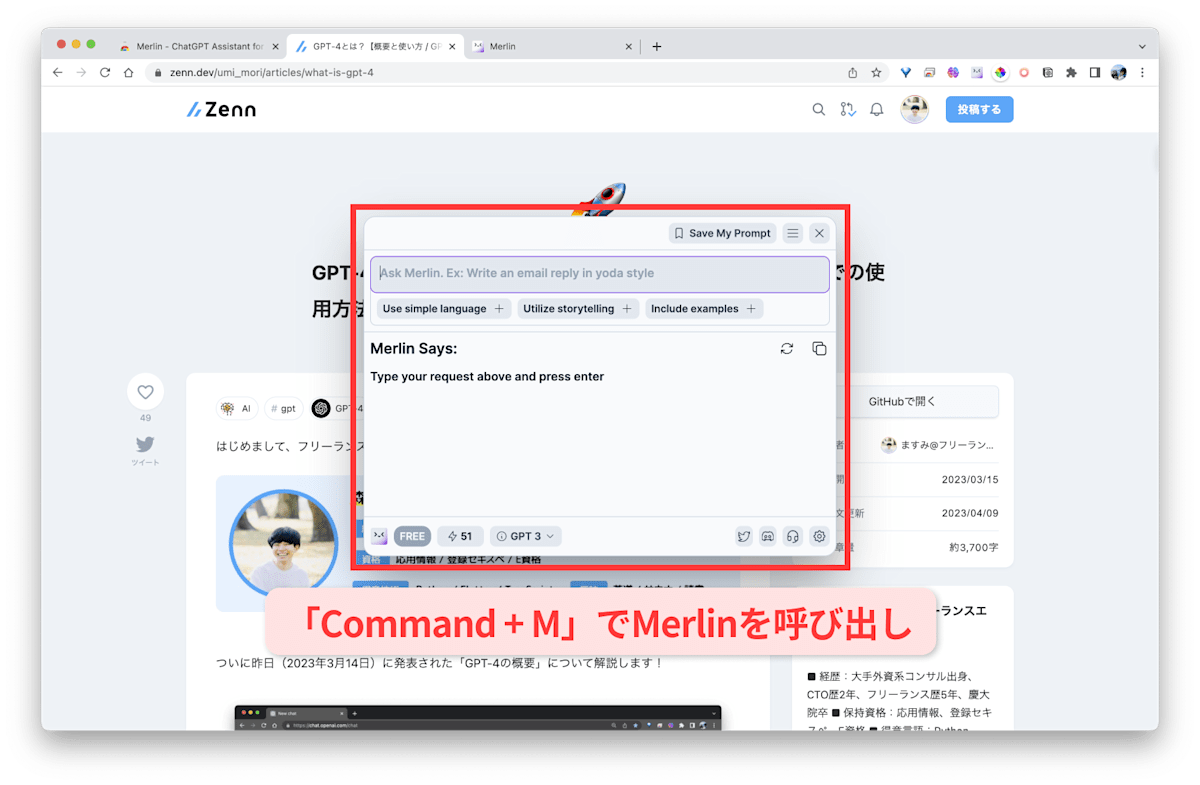This screenshot has width=1200, height=785.
Task: Click the browser home icon
Action: 129,73
